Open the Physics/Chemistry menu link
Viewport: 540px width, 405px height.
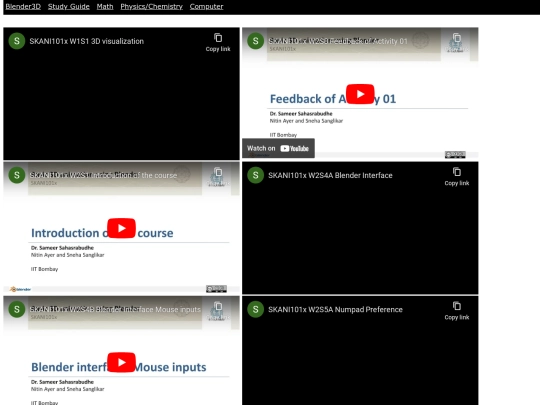click(x=152, y=7)
